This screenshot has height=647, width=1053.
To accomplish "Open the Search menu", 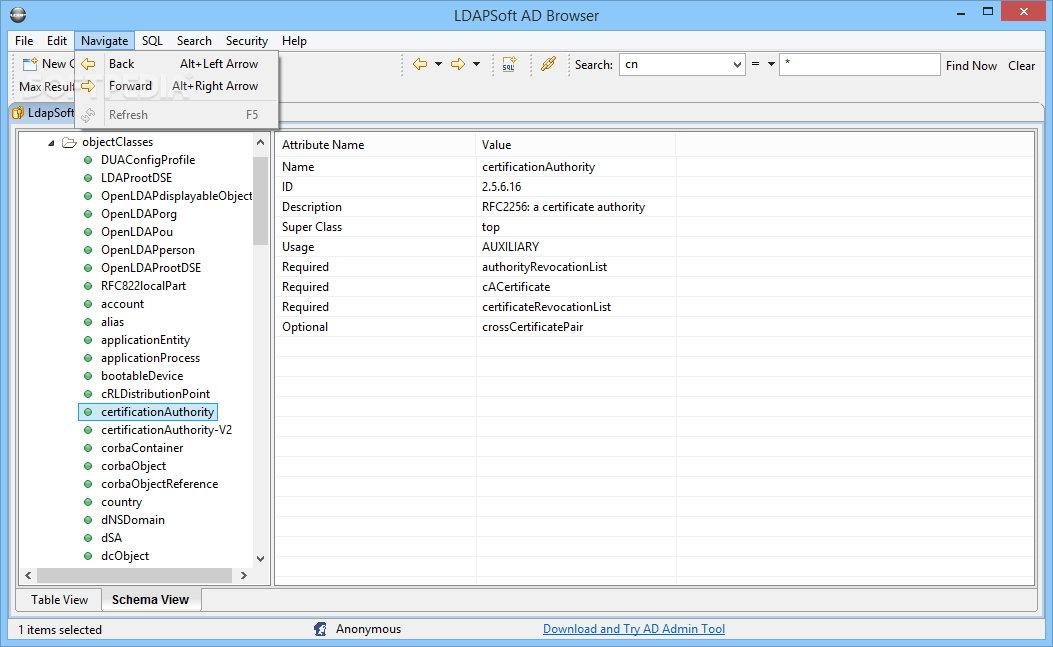I will (x=194, y=41).
